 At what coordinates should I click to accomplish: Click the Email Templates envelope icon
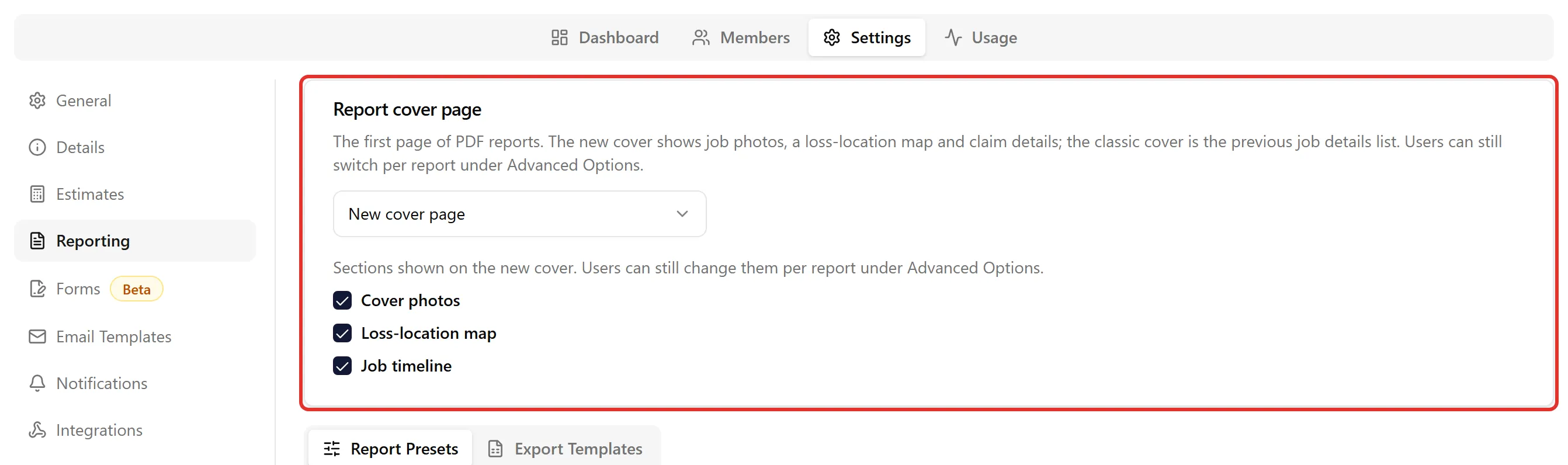pos(37,336)
